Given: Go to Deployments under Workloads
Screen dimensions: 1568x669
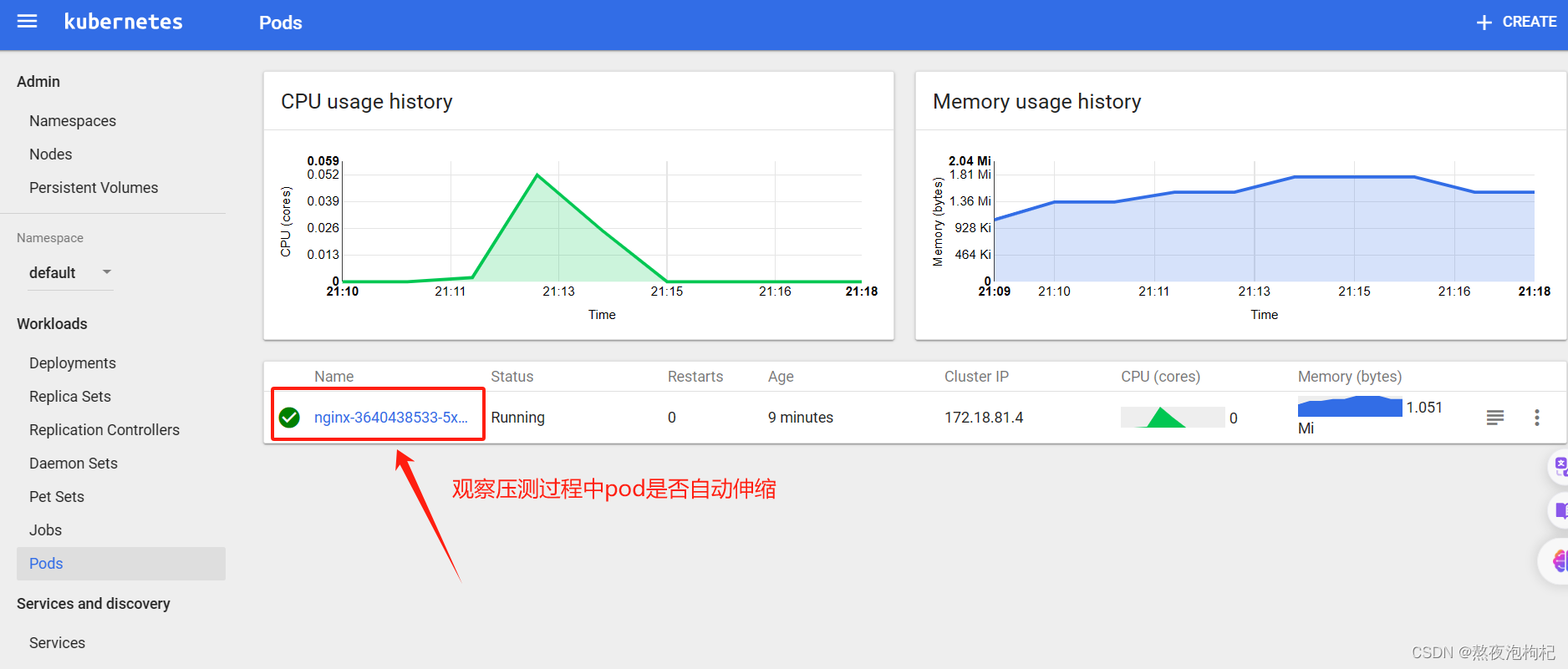Looking at the screenshot, I should (x=73, y=363).
